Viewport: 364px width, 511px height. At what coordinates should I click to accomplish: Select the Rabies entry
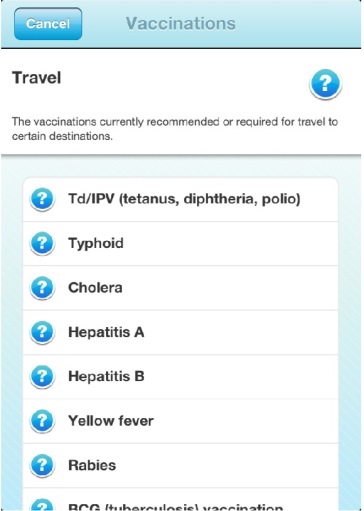tap(181, 465)
